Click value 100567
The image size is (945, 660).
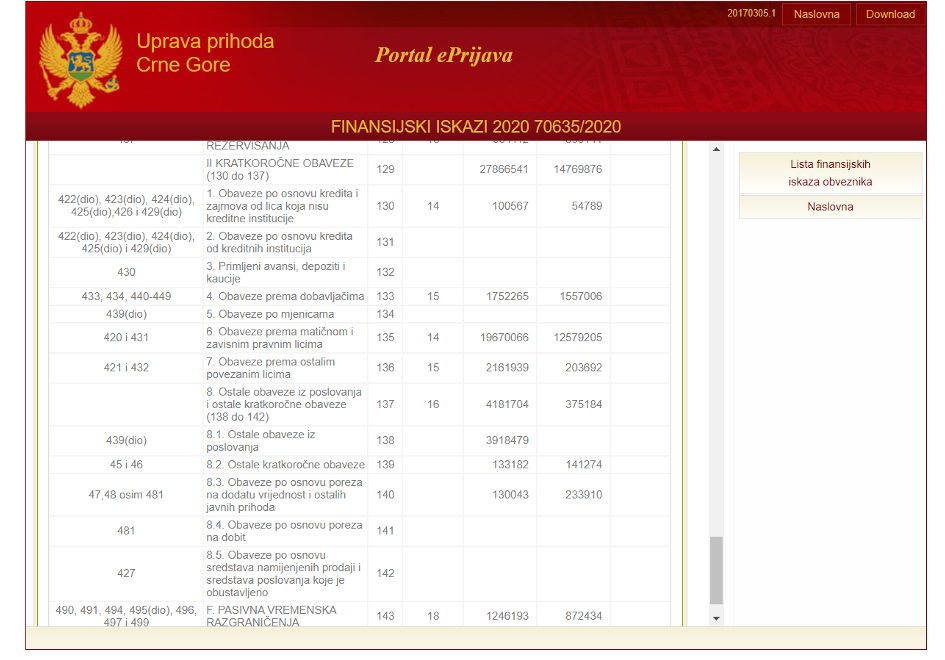(x=510, y=206)
